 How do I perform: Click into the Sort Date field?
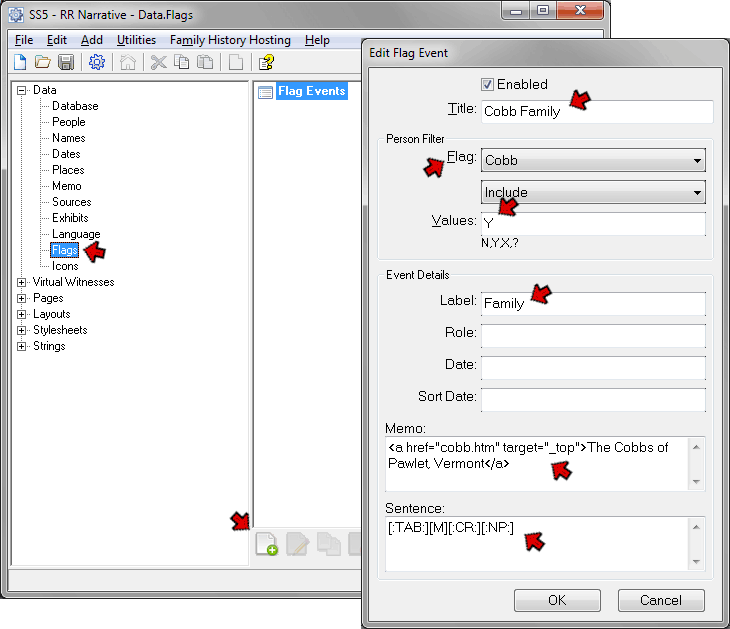pos(593,398)
